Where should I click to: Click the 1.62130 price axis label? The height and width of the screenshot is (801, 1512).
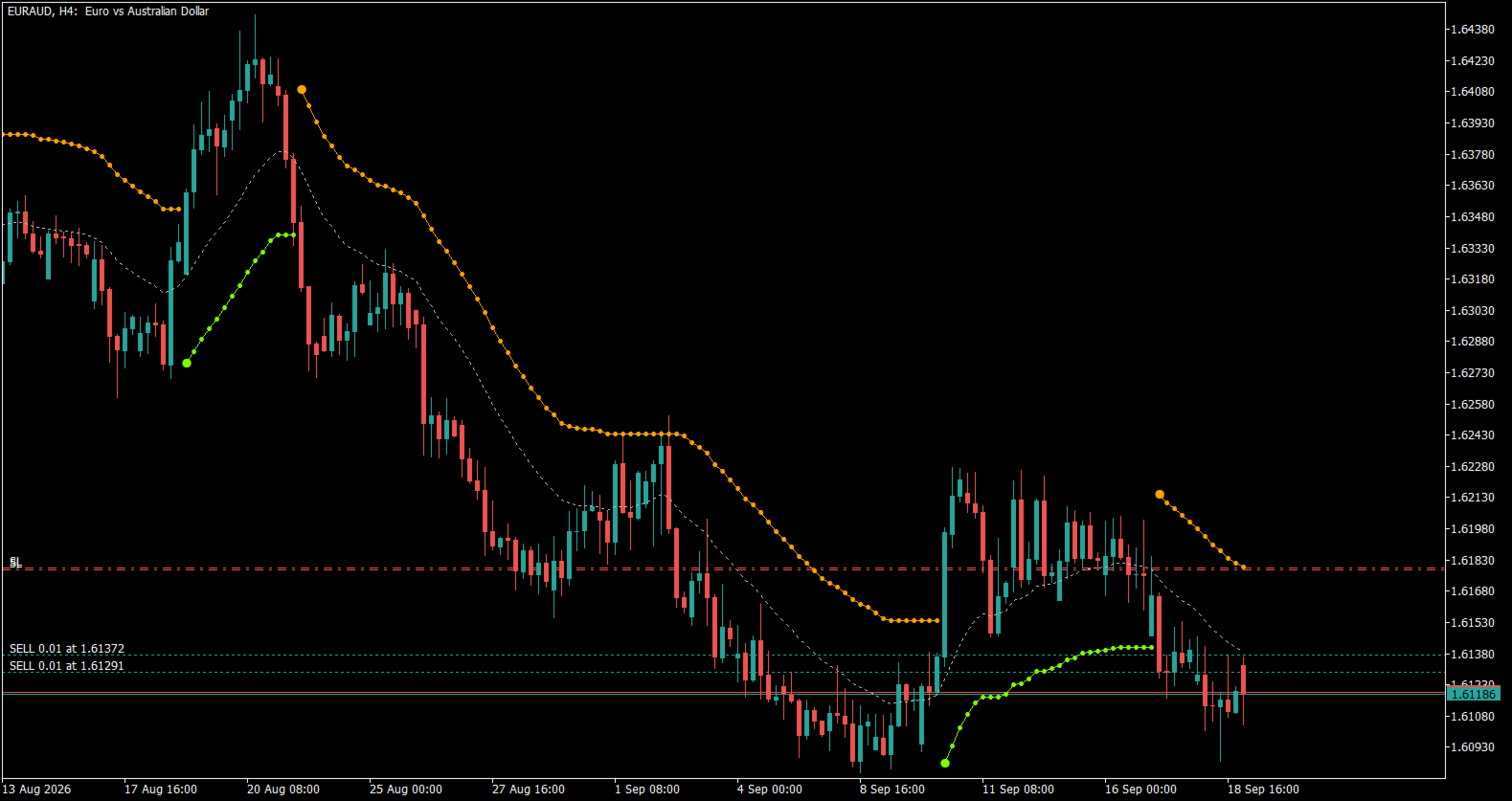1473,498
